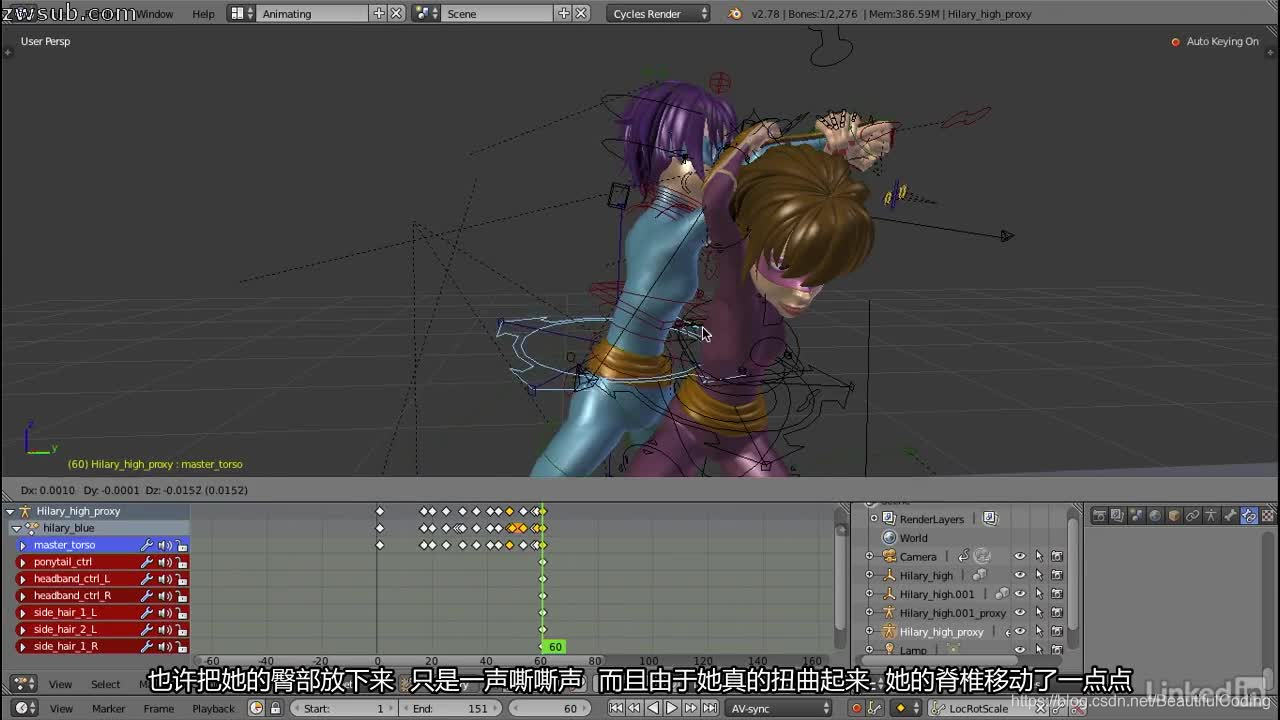The width and height of the screenshot is (1280, 720).
Task: Open the Armature data properties tab
Action: (1211, 516)
